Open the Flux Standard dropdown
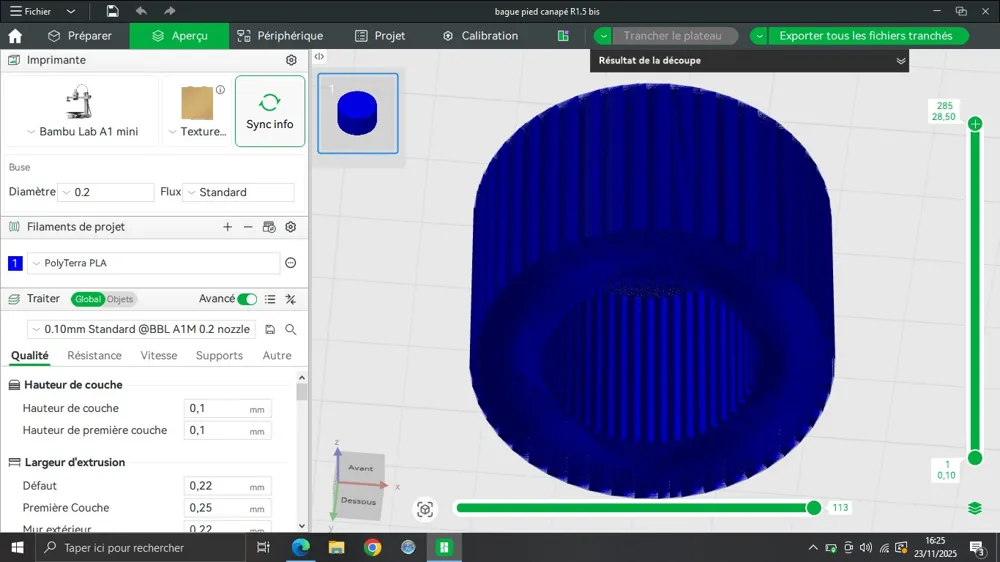Viewport: 1000px width, 562px height. (239, 192)
